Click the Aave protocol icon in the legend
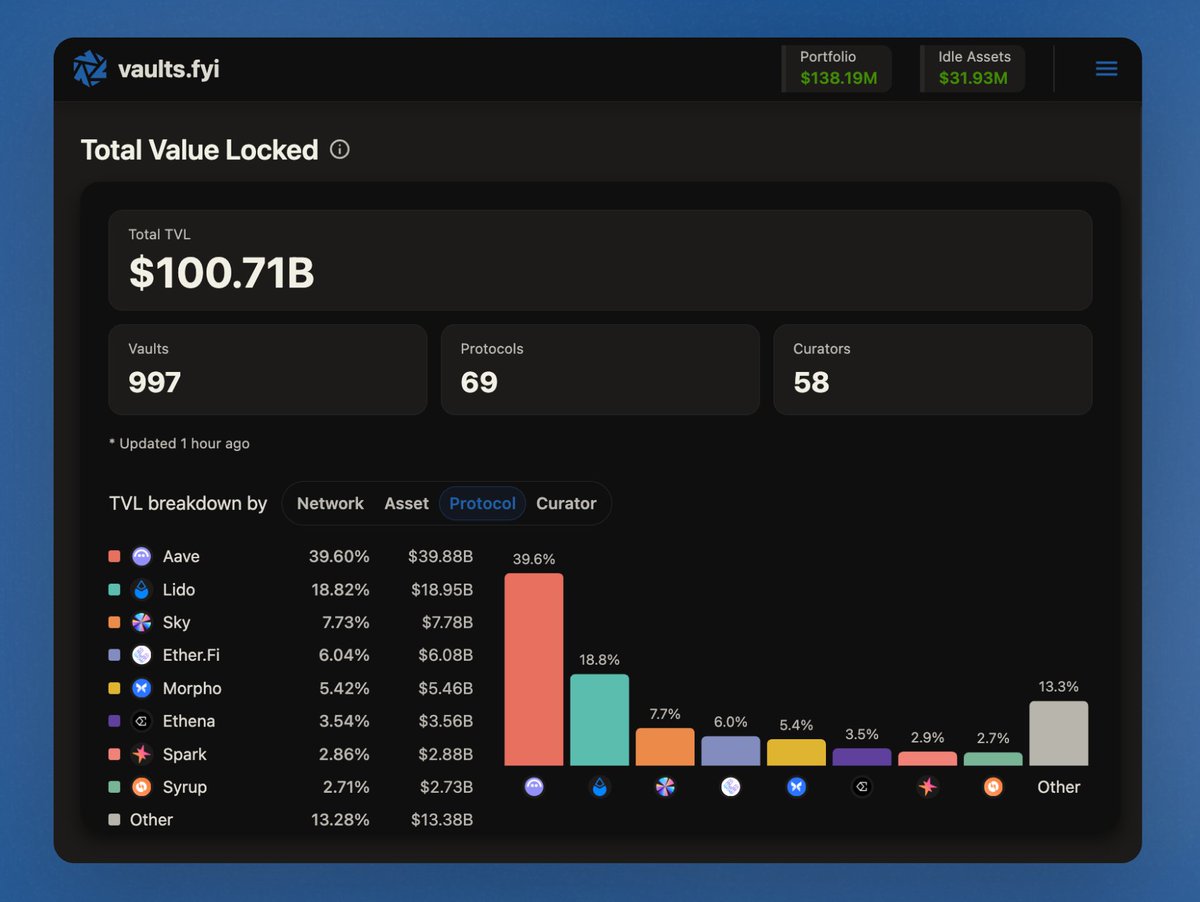 click(141, 556)
